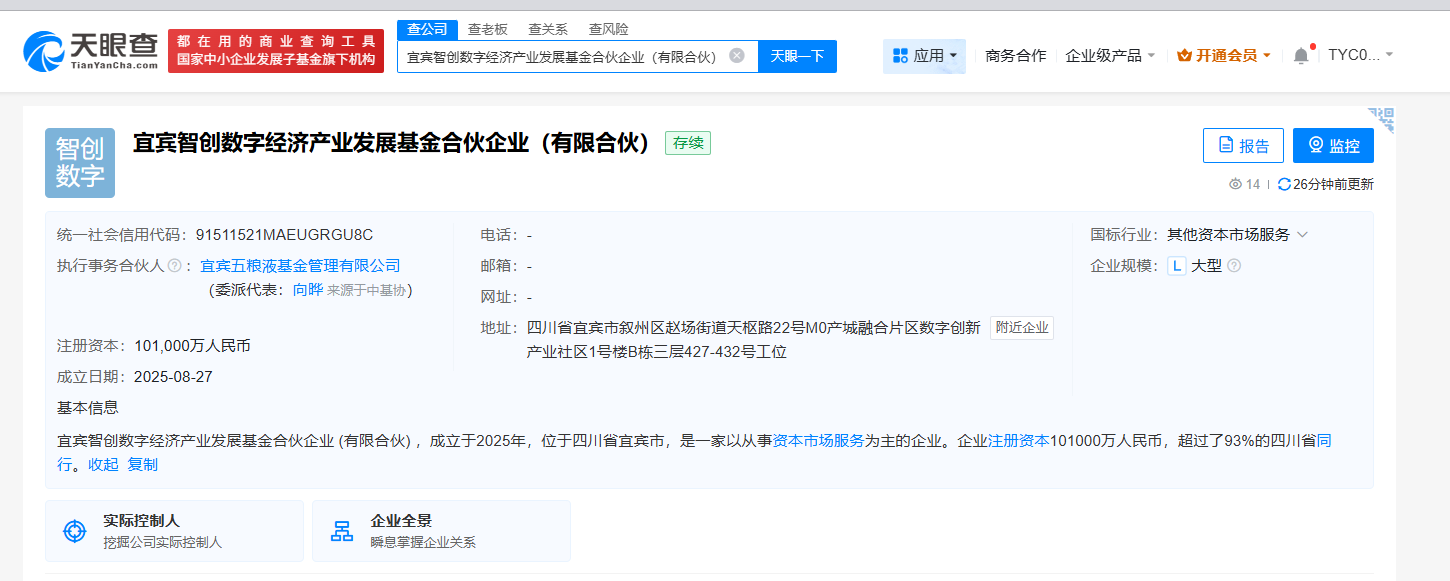Image resolution: width=1450 pixels, height=581 pixels.
Task: Expand the 企业级产品 menu
Action: tap(1110, 56)
